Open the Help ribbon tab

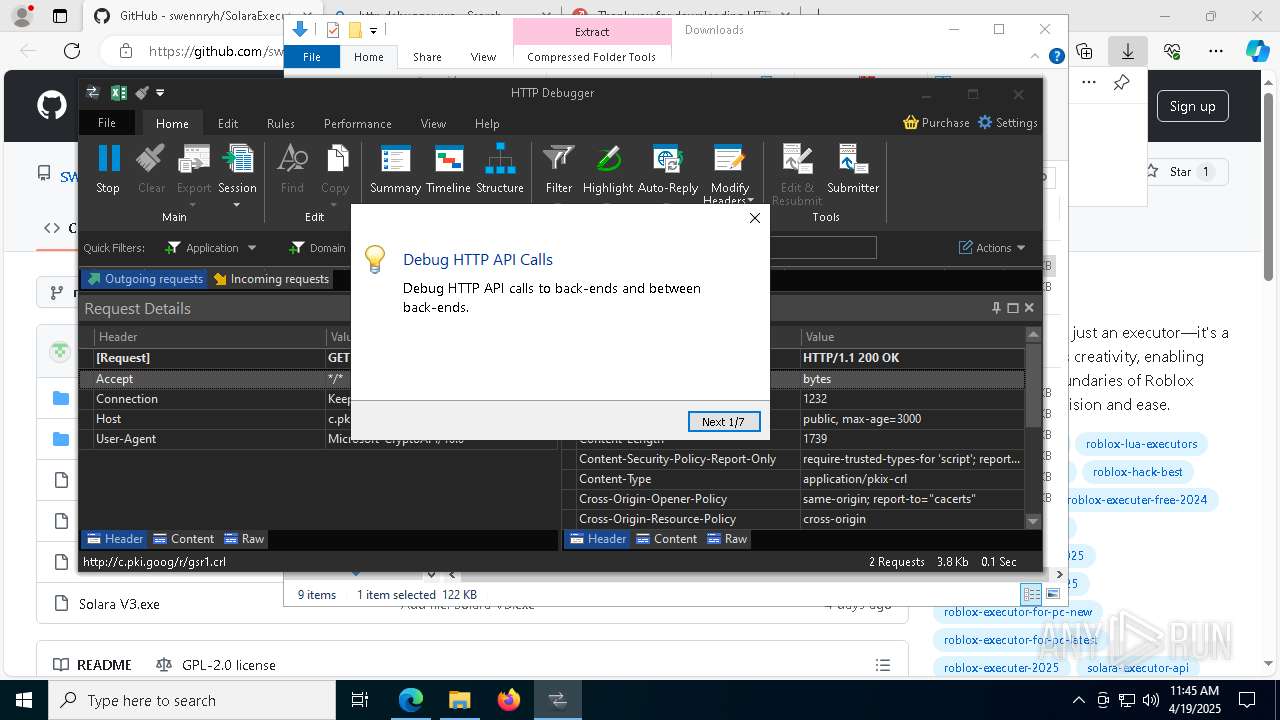tap(487, 124)
